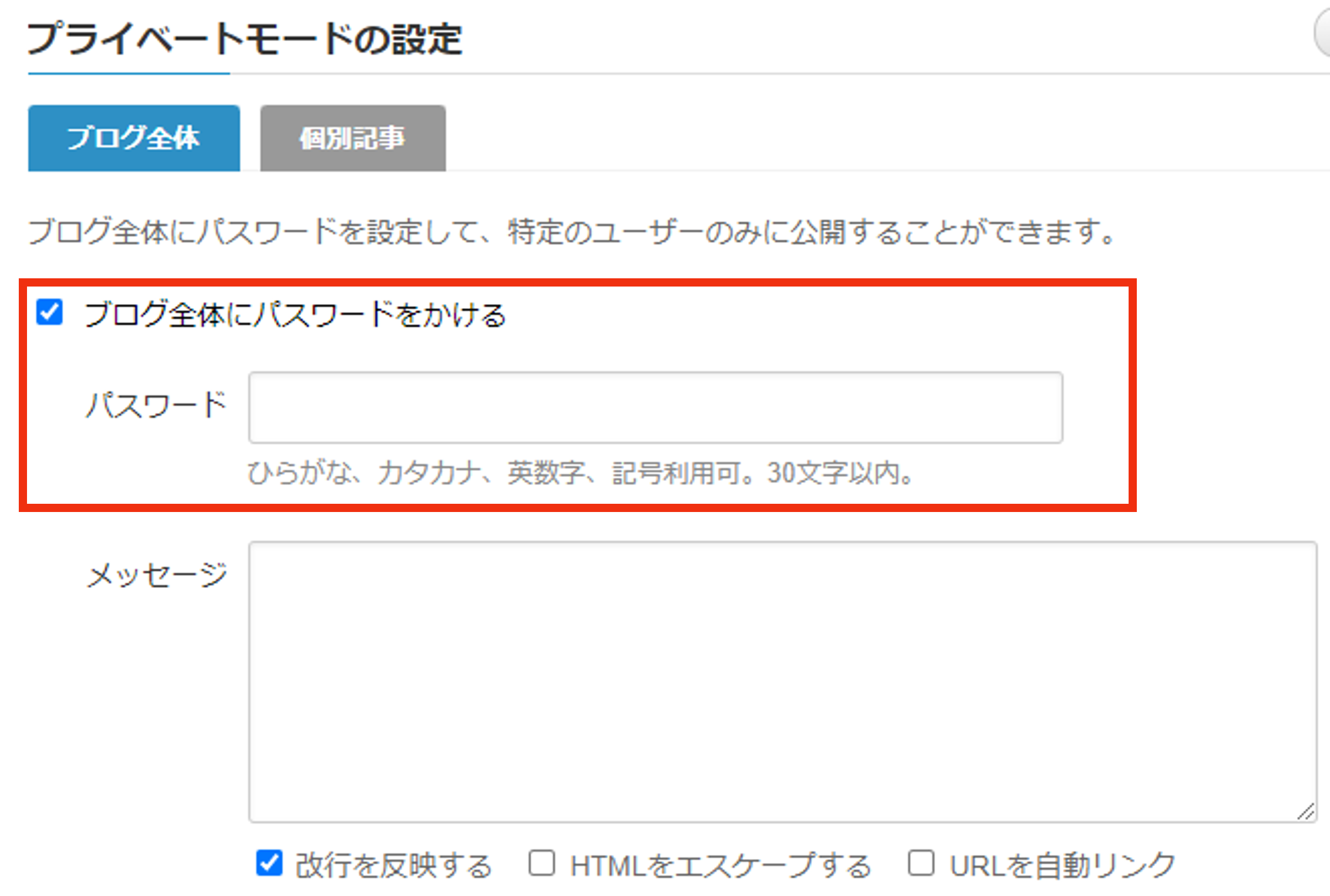Uncheck ブログ全体にパスワードをかける checkbox

49,312
